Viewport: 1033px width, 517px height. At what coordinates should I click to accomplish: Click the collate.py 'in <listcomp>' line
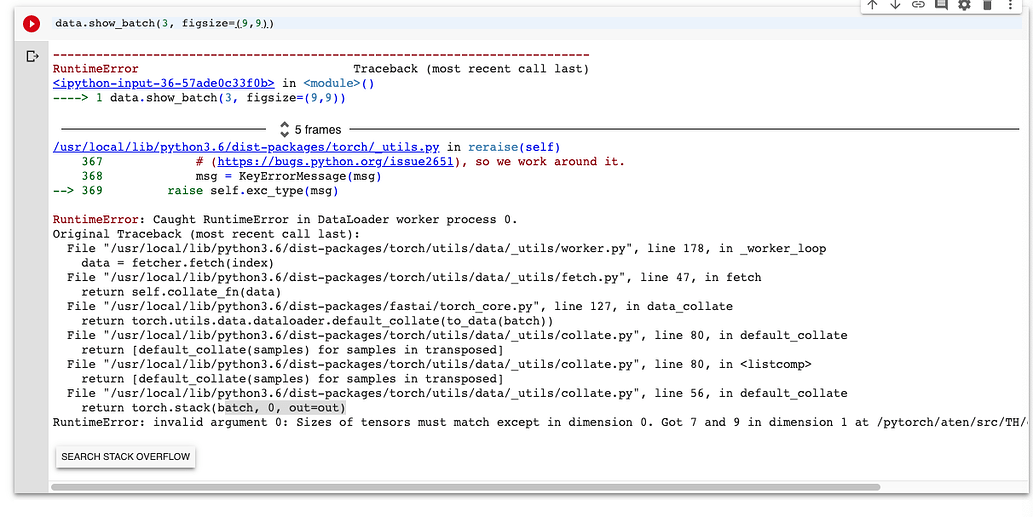[x=439, y=364]
